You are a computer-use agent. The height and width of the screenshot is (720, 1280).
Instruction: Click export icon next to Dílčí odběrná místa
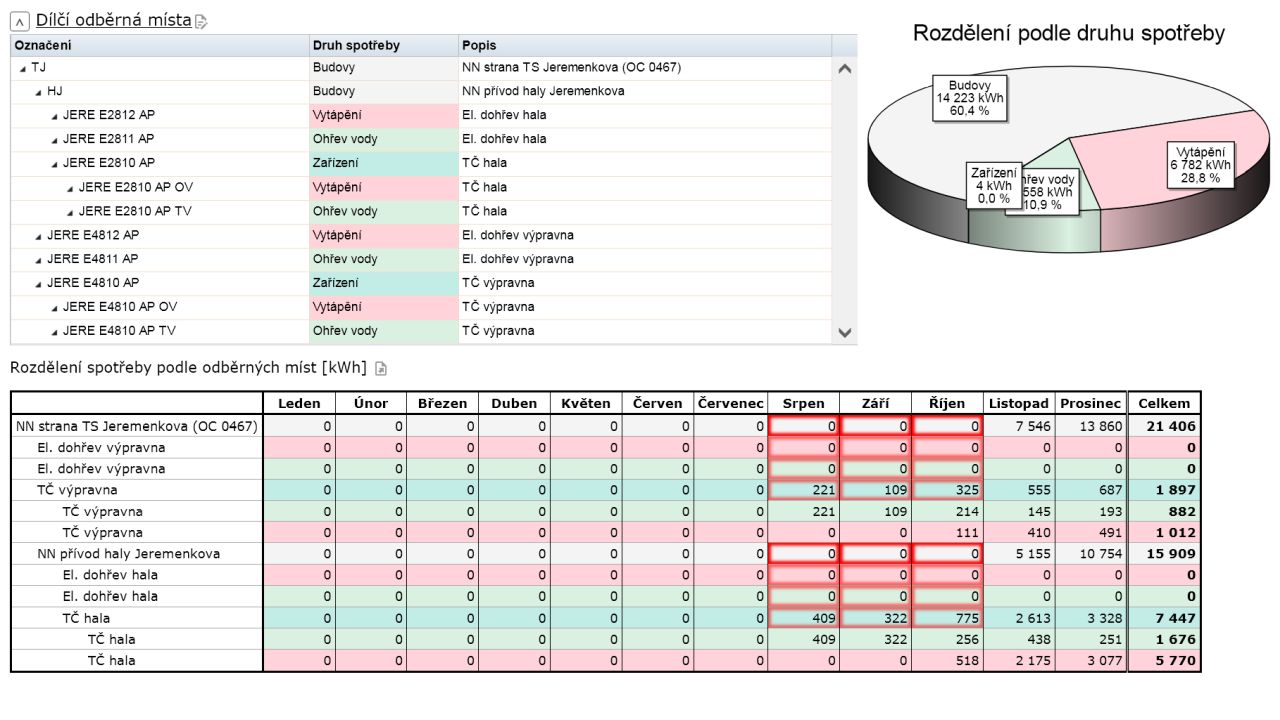(201, 22)
